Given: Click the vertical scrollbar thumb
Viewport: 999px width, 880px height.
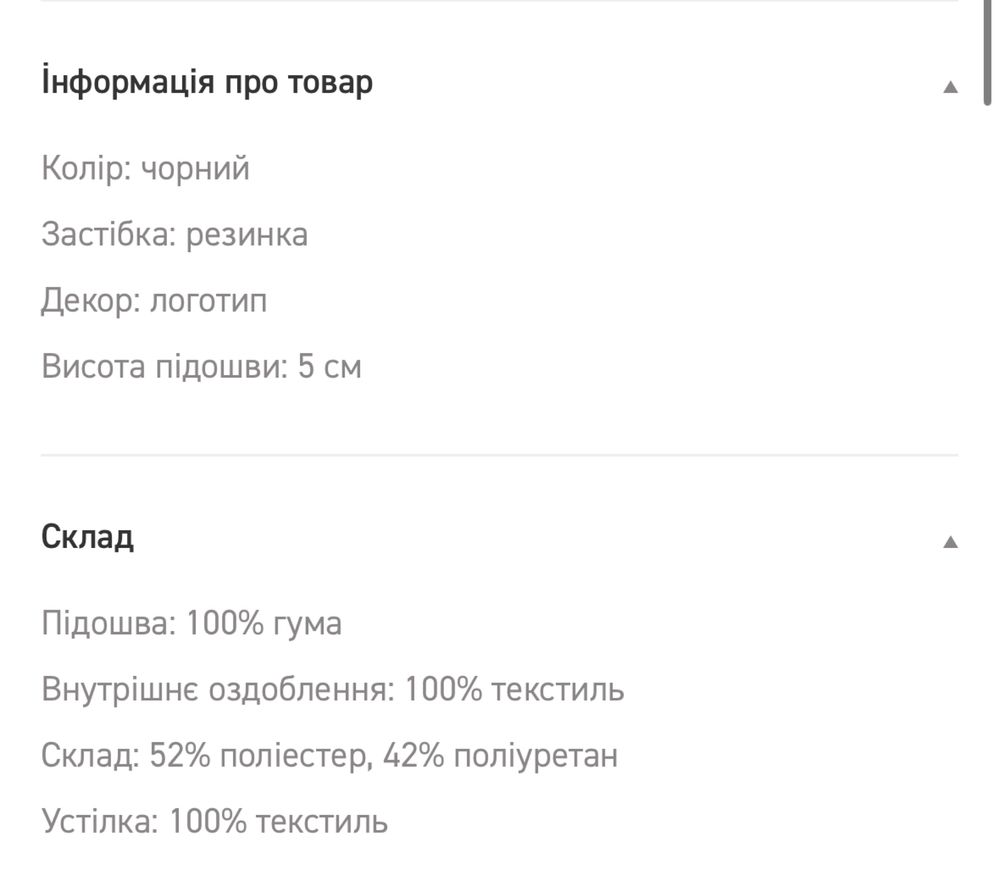Looking at the screenshot, I should click(x=987, y=51).
